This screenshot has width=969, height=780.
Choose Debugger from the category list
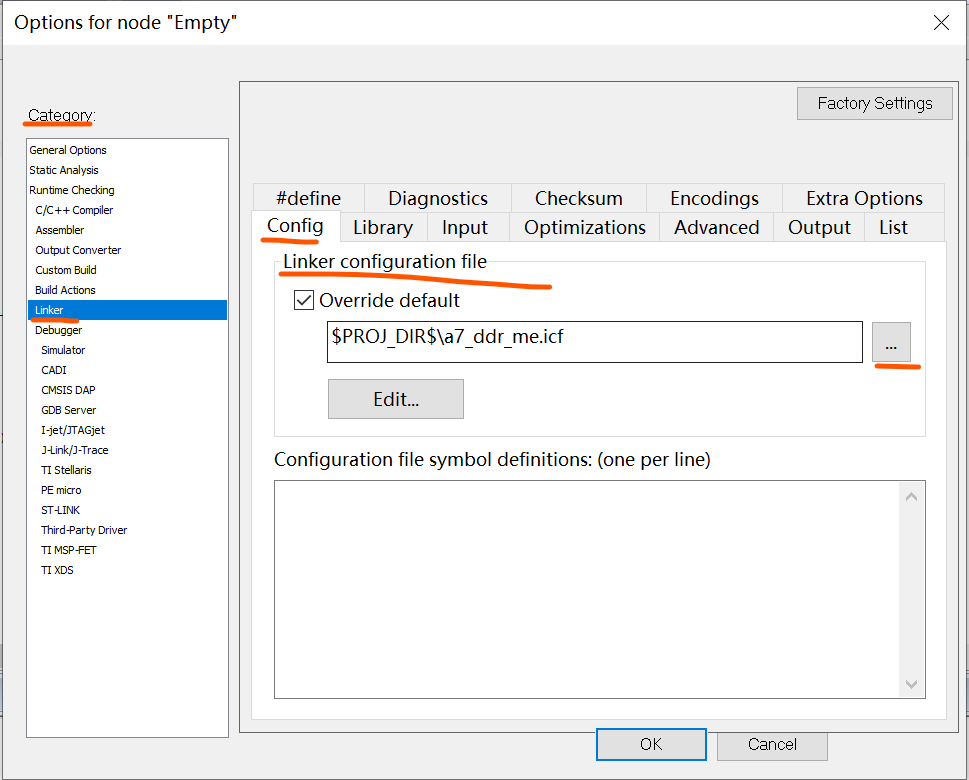[x=59, y=330]
